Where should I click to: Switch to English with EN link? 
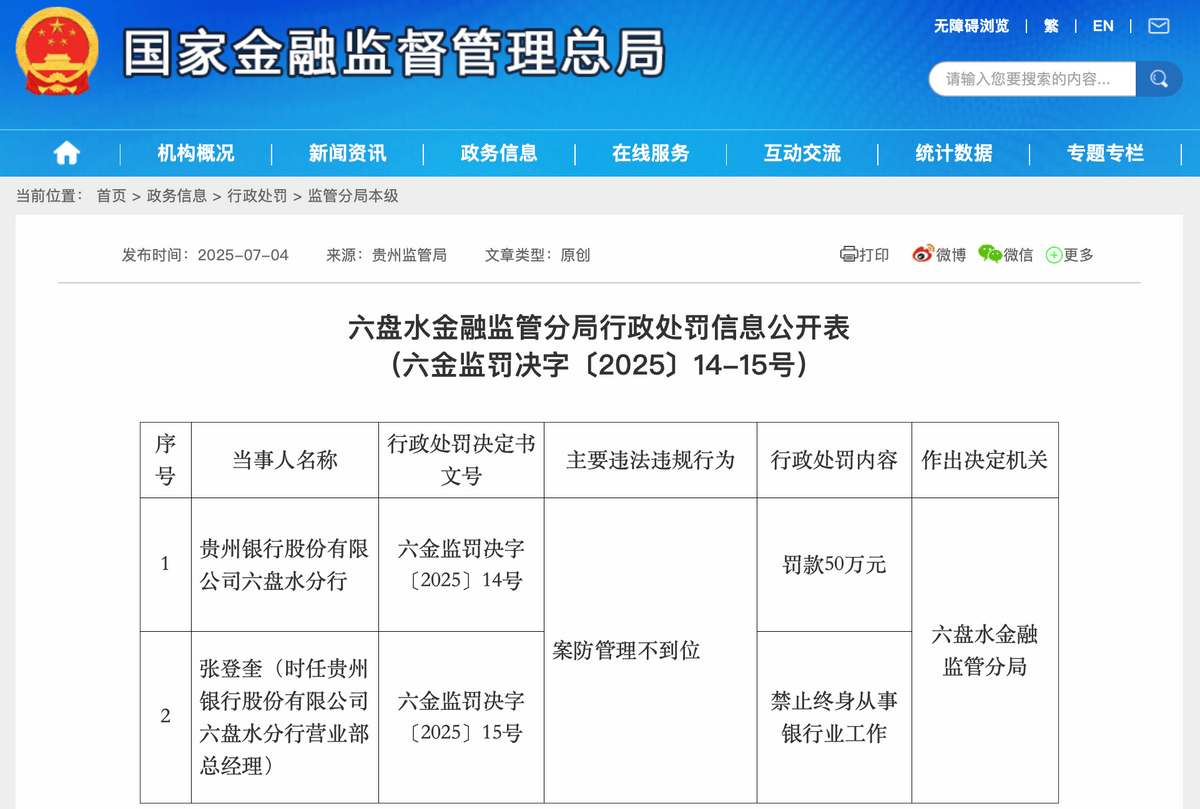[x=1103, y=26]
